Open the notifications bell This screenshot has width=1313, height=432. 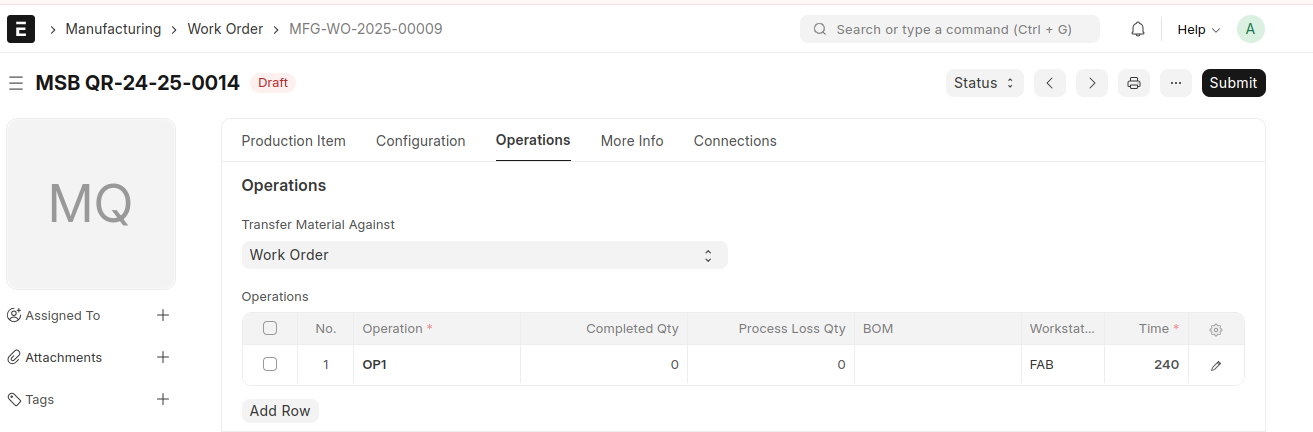click(x=1137, y=29)
